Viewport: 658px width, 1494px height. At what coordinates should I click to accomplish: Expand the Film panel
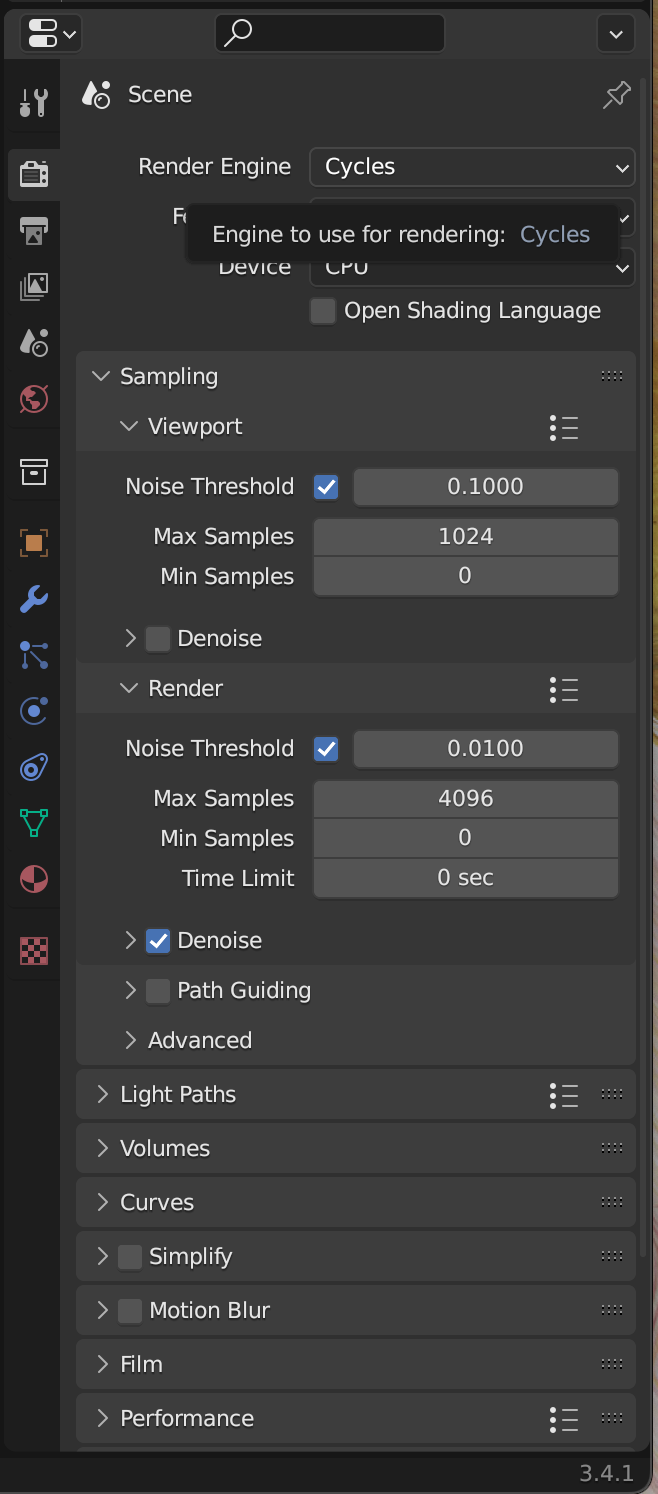point(102,1365)
